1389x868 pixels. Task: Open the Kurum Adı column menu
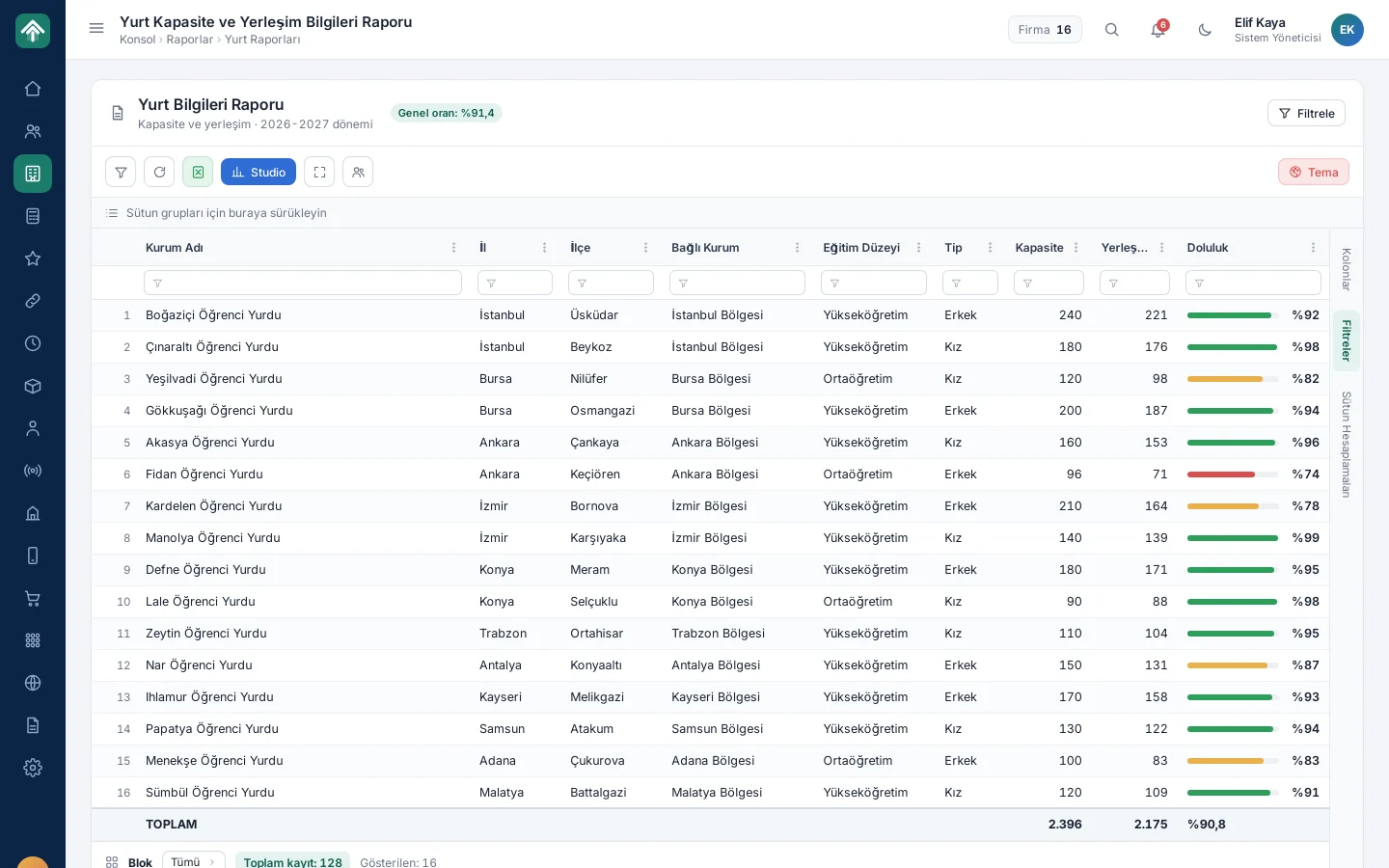(454, 248)
